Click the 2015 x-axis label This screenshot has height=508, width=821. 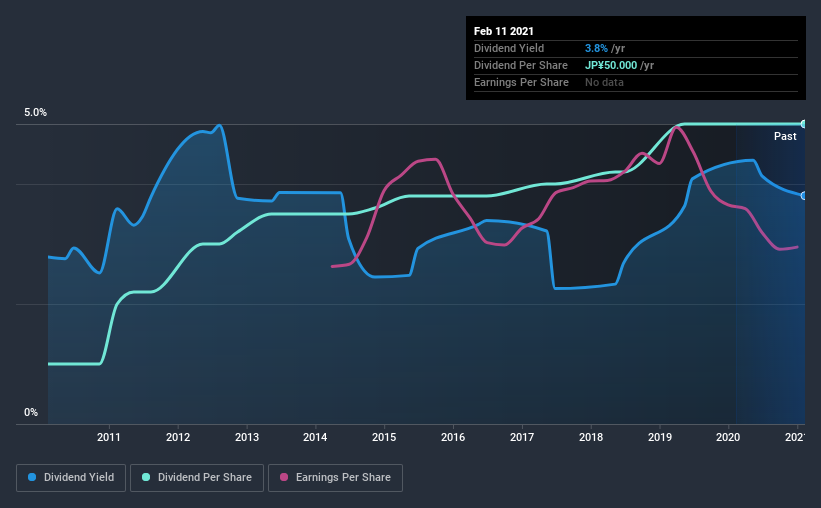pyautogui.click(x=384, y=437)
